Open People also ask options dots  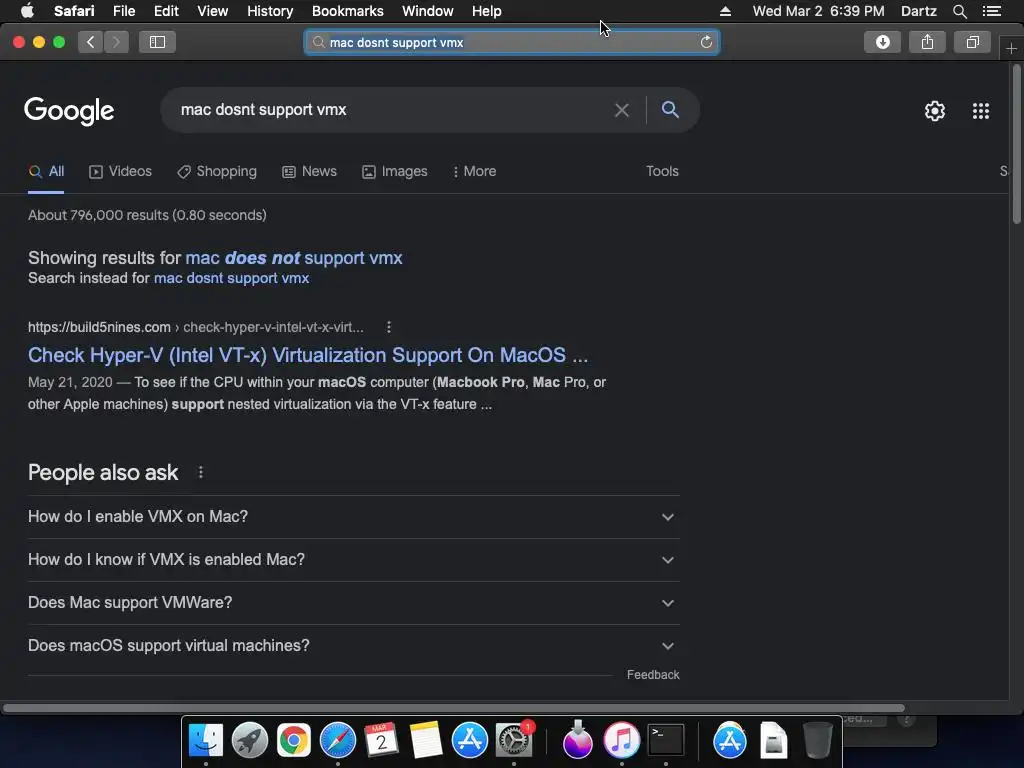point(200,472)
